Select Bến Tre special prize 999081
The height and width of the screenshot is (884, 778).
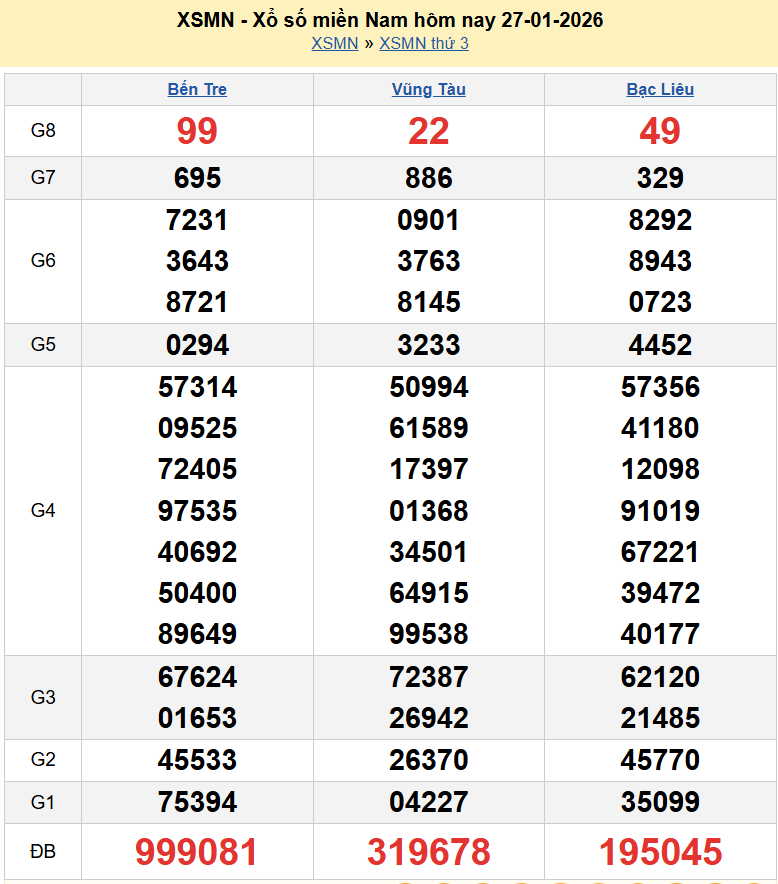197,852
